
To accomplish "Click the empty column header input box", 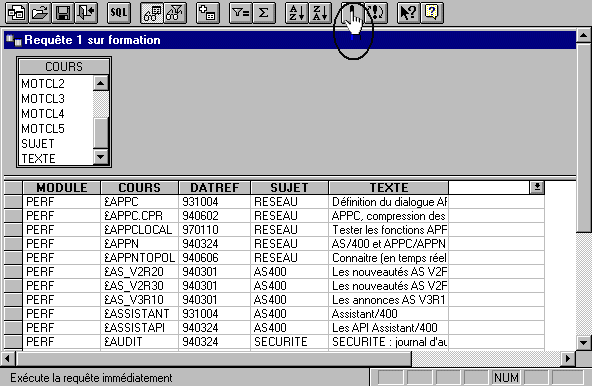I will click(x=489, y=188).
